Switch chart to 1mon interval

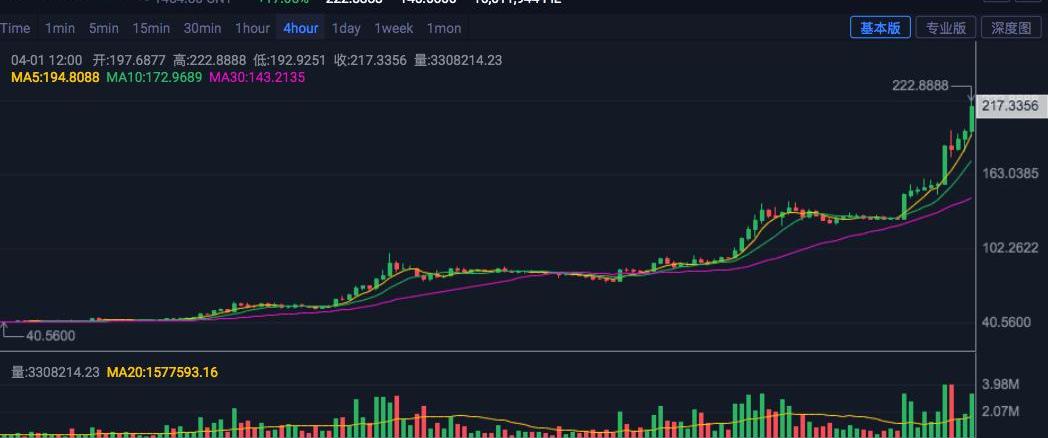(x=444, y=28)
